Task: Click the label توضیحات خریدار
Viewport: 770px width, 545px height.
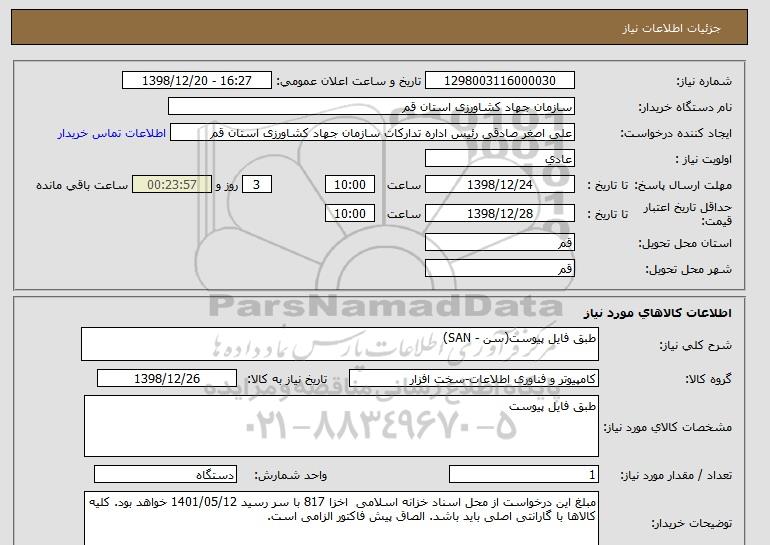Action: [x=691, y=524]
